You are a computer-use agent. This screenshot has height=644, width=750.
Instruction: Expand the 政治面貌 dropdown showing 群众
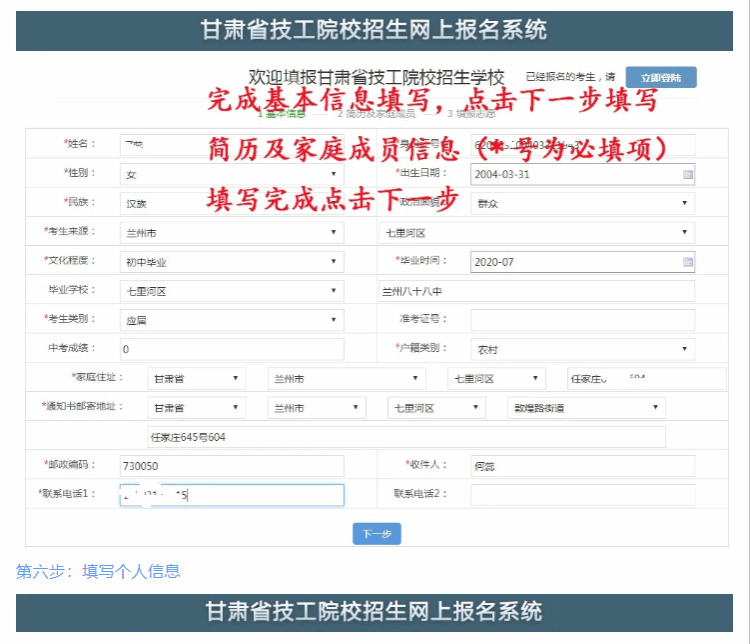coord(582,203)
